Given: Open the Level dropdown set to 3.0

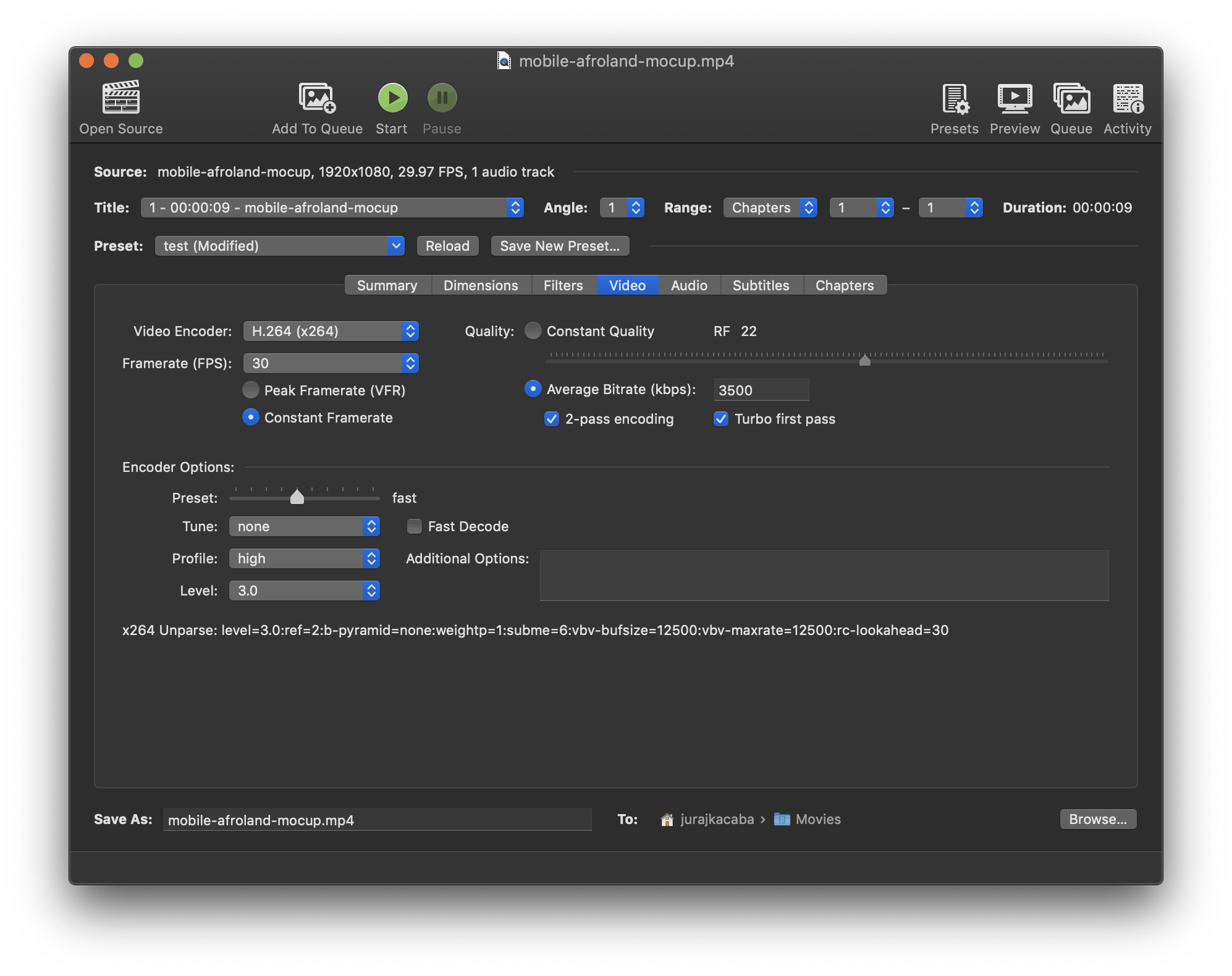Looking at the screenshot, I should 305,591.
